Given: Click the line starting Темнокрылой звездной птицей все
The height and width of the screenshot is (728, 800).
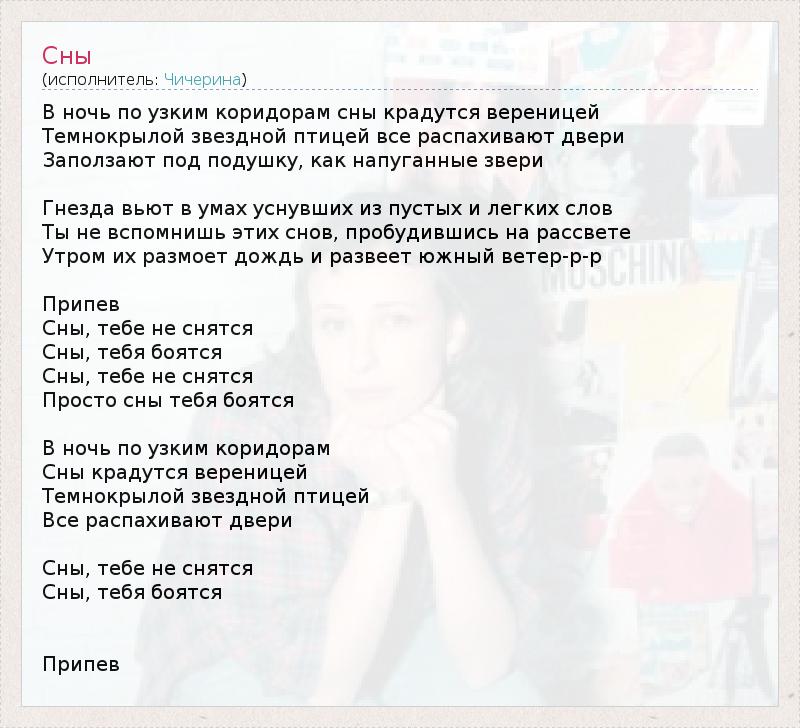Looking at the screenshot, I should coord(333,137).
